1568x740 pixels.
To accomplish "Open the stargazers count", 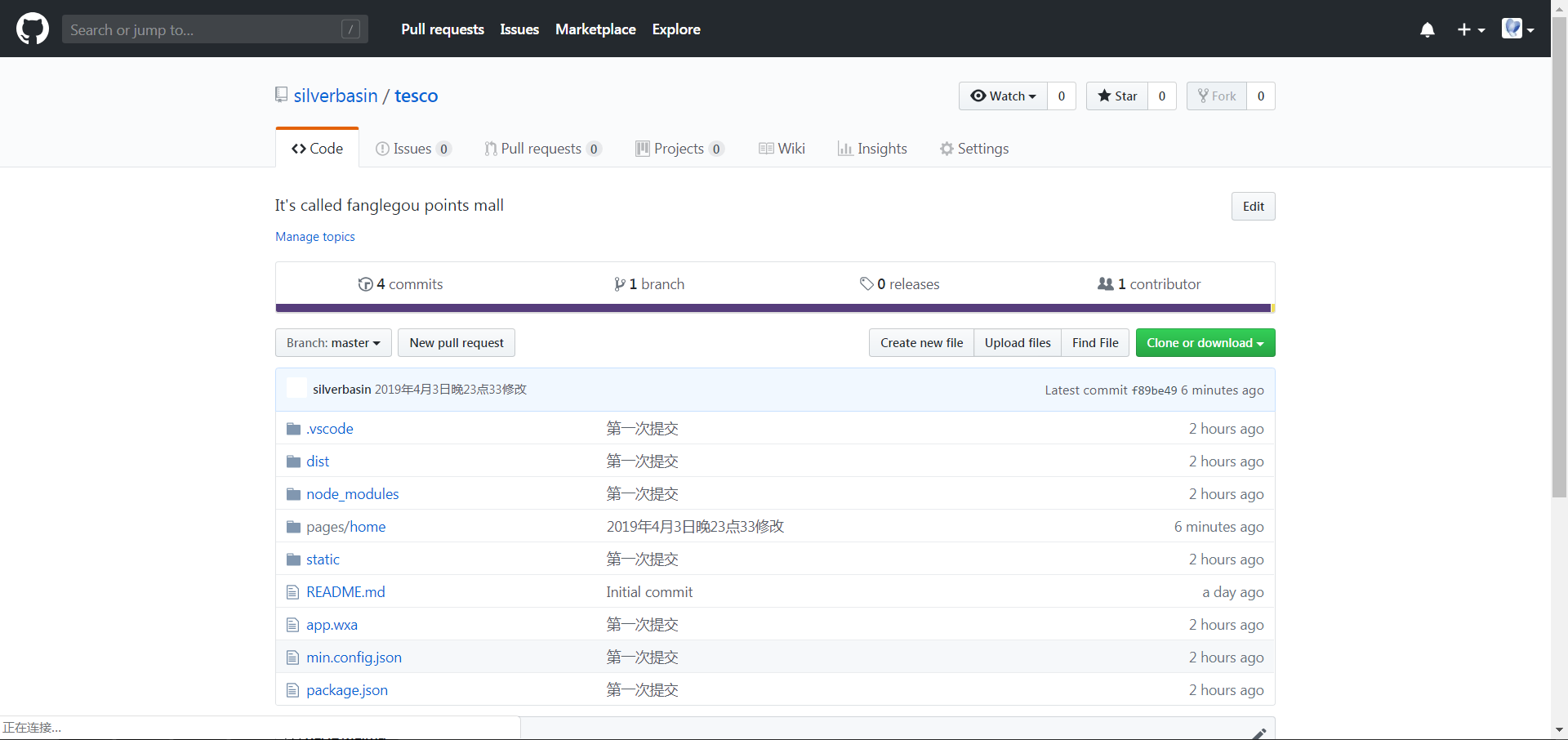I will tap(1162, 96).
